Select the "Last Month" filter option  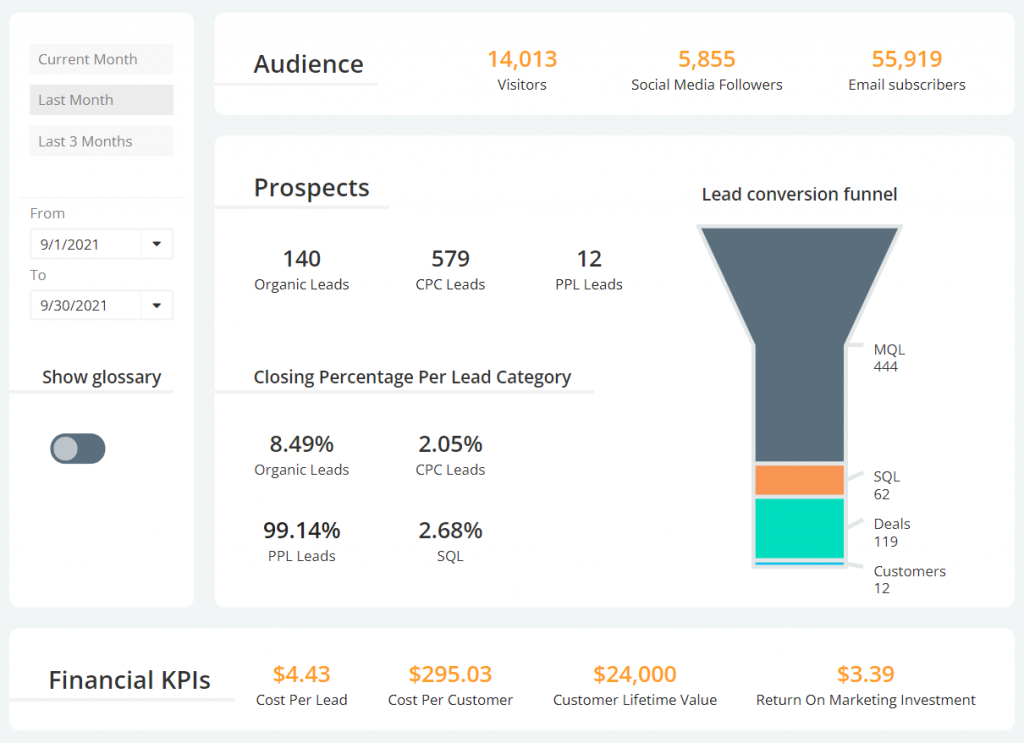[x=101, y=100]
